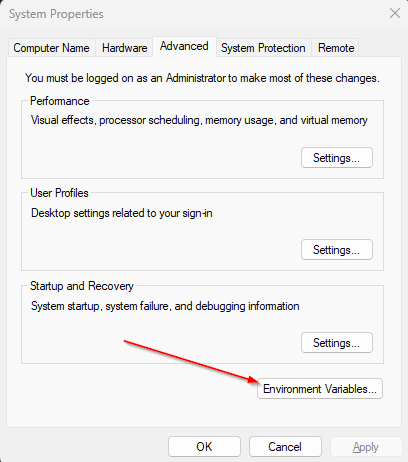Viewport: 408px width, 462px height.
Task: Switch to the Computer Name tab
Action: (x=52, y=48)
